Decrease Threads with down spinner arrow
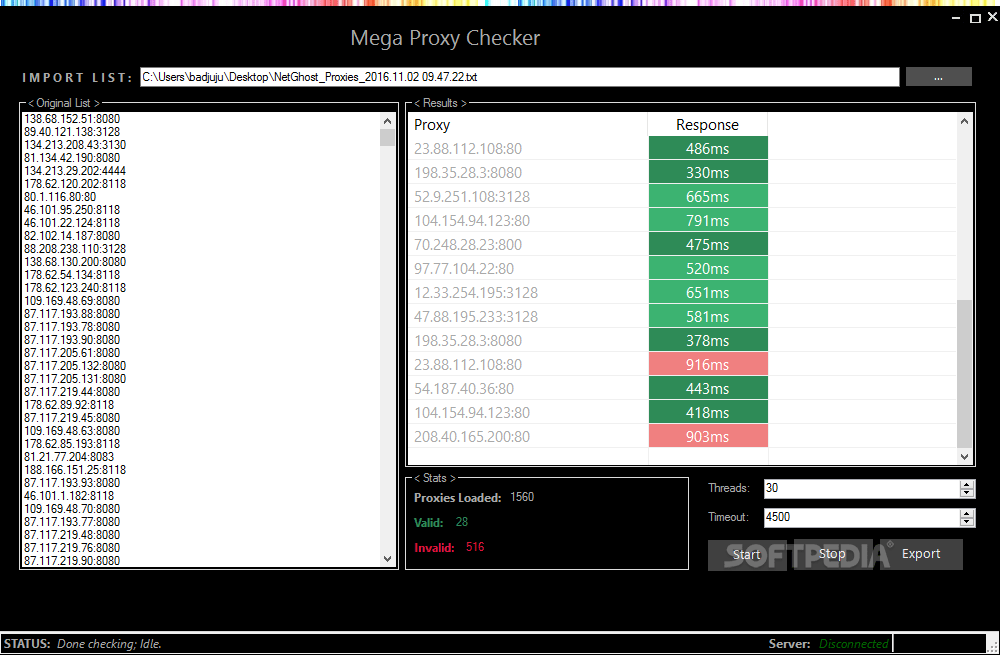This screenshot has width=1000, height=655. 967,493
